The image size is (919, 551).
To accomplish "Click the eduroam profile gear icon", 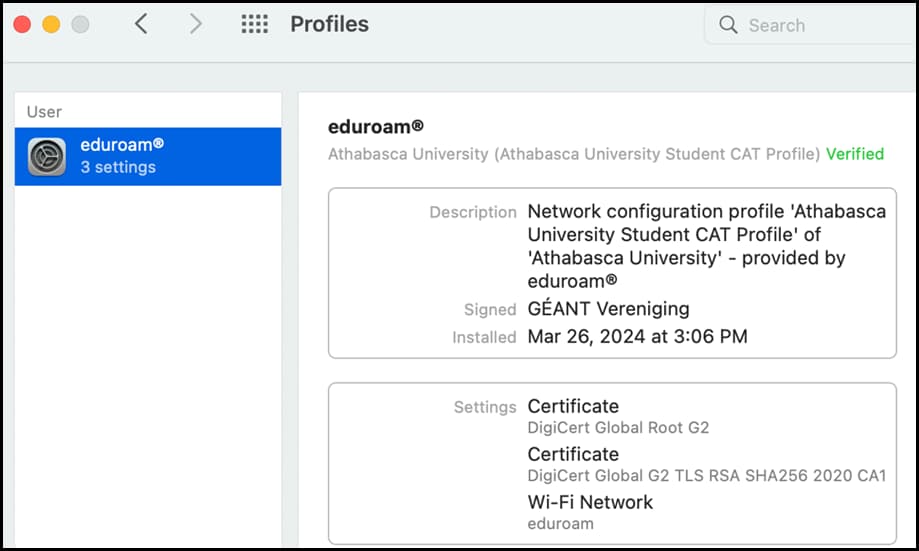I will (x=47, y=157).
